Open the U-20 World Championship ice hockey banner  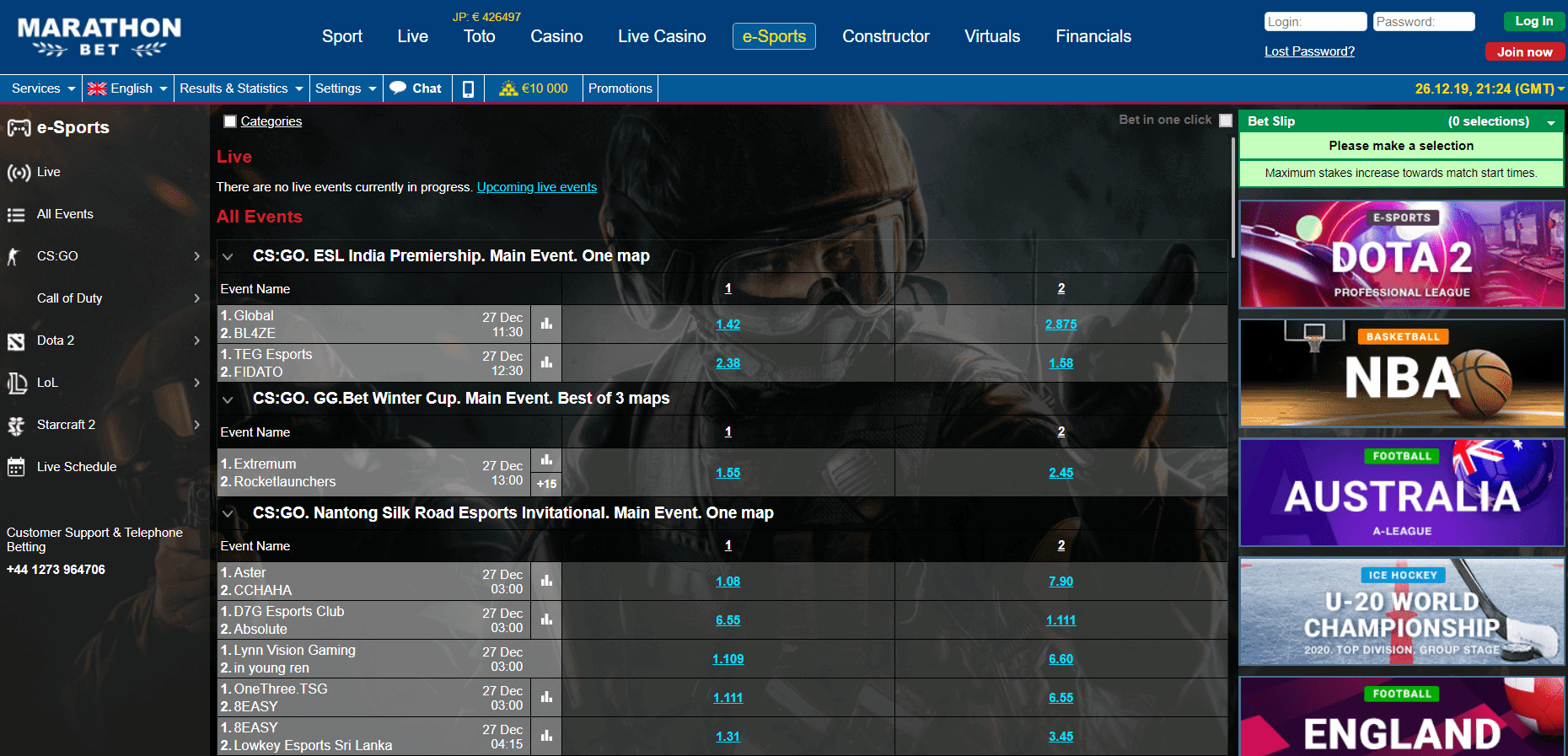click(x=1402, y=612)
